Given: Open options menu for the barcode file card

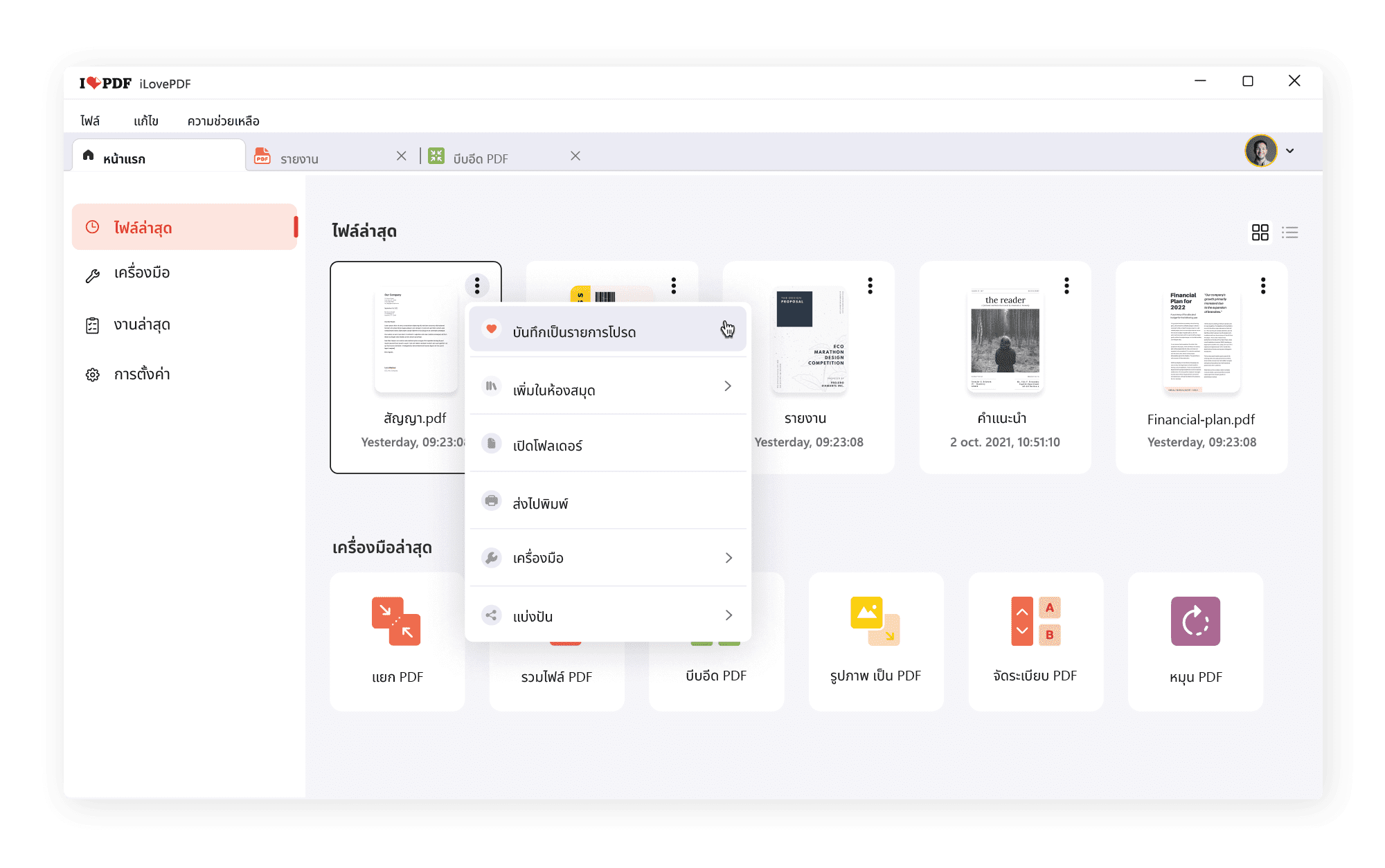Looking at the screenshot, I should point(674,285).
